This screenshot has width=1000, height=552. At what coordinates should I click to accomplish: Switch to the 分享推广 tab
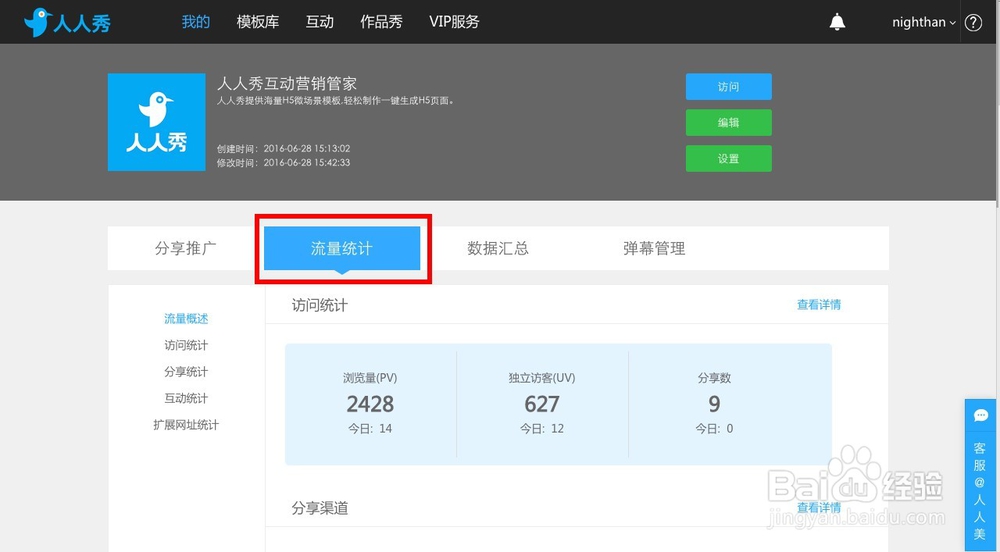pos(186,248)
